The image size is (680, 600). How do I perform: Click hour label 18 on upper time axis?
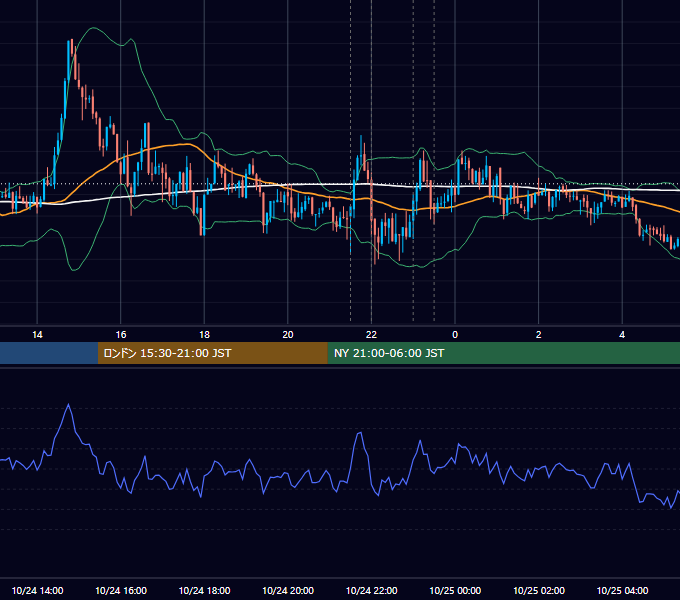pos(204,335)
